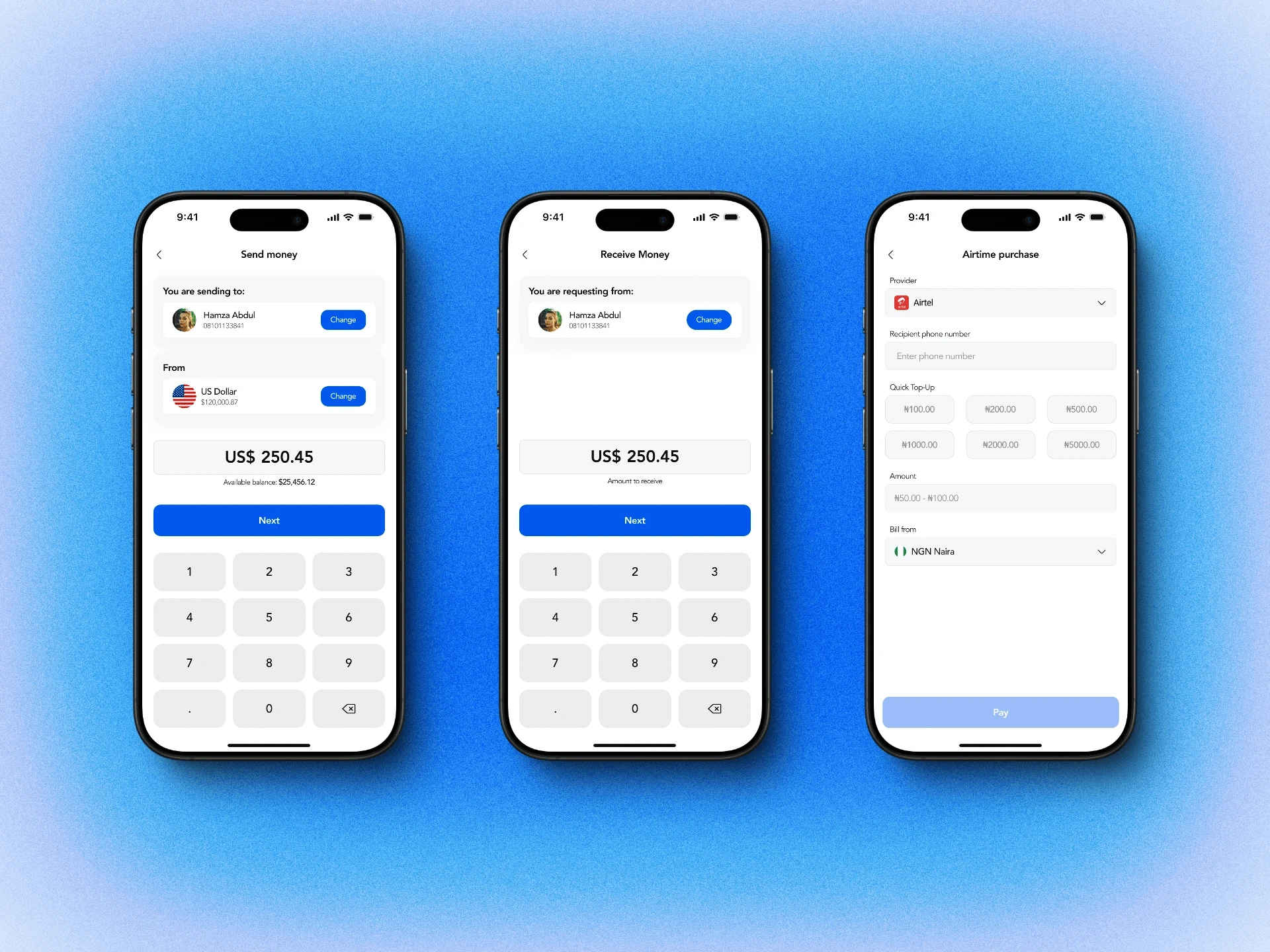Tap the backspace delete key on Send Money

point(349,709)
